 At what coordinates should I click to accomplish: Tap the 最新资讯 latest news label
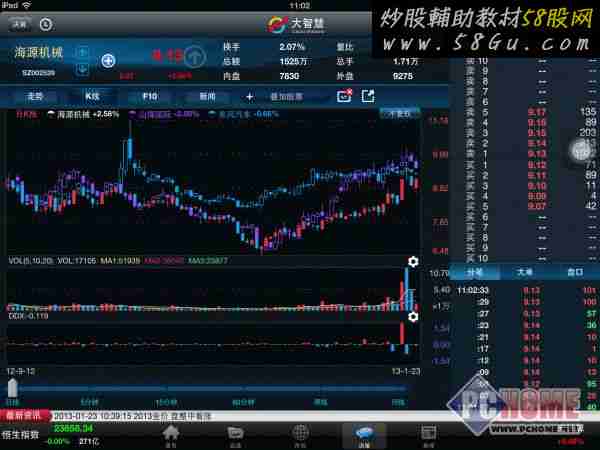coord(24,416)
